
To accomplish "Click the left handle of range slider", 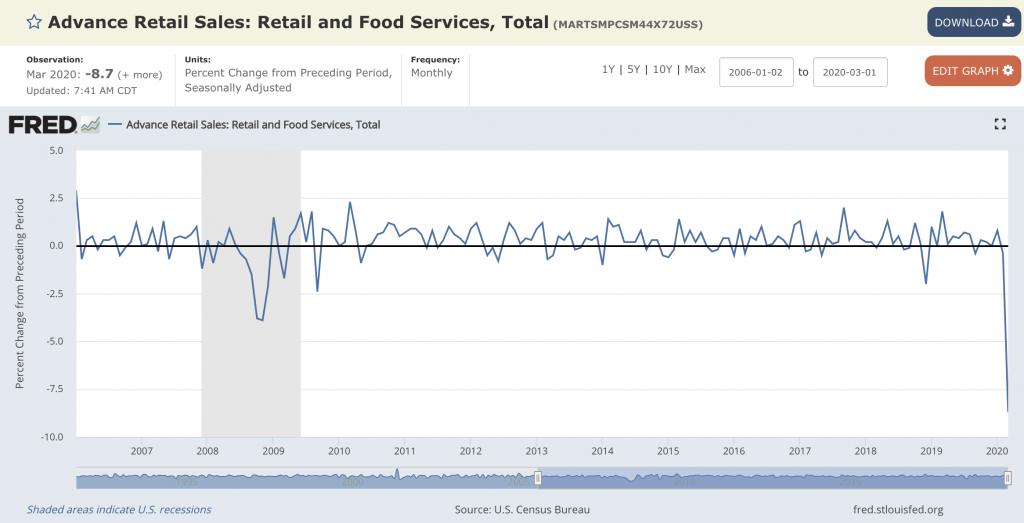I will 537,479.
